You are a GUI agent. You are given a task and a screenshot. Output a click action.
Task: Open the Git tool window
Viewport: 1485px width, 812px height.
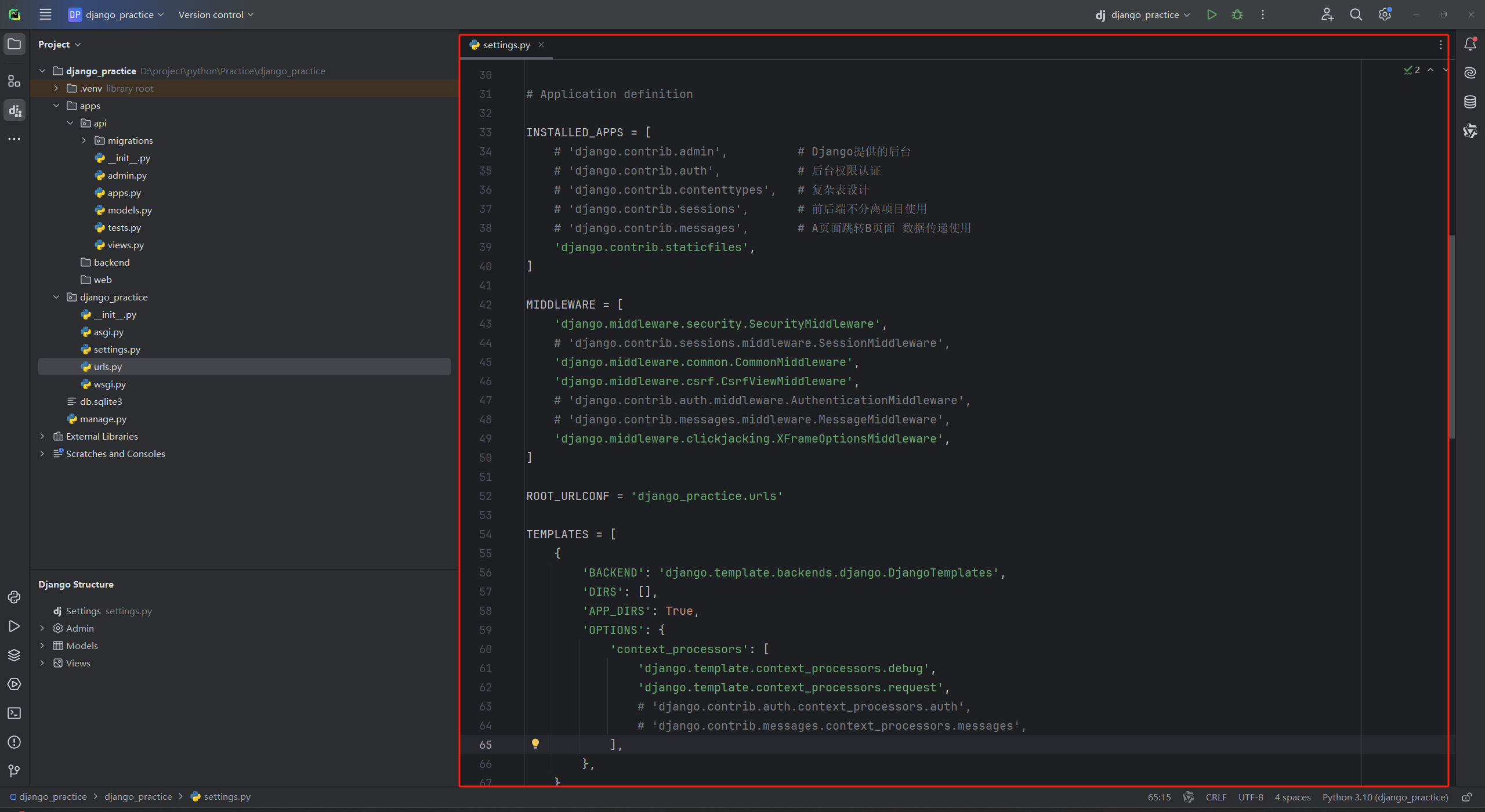point(14,771)
